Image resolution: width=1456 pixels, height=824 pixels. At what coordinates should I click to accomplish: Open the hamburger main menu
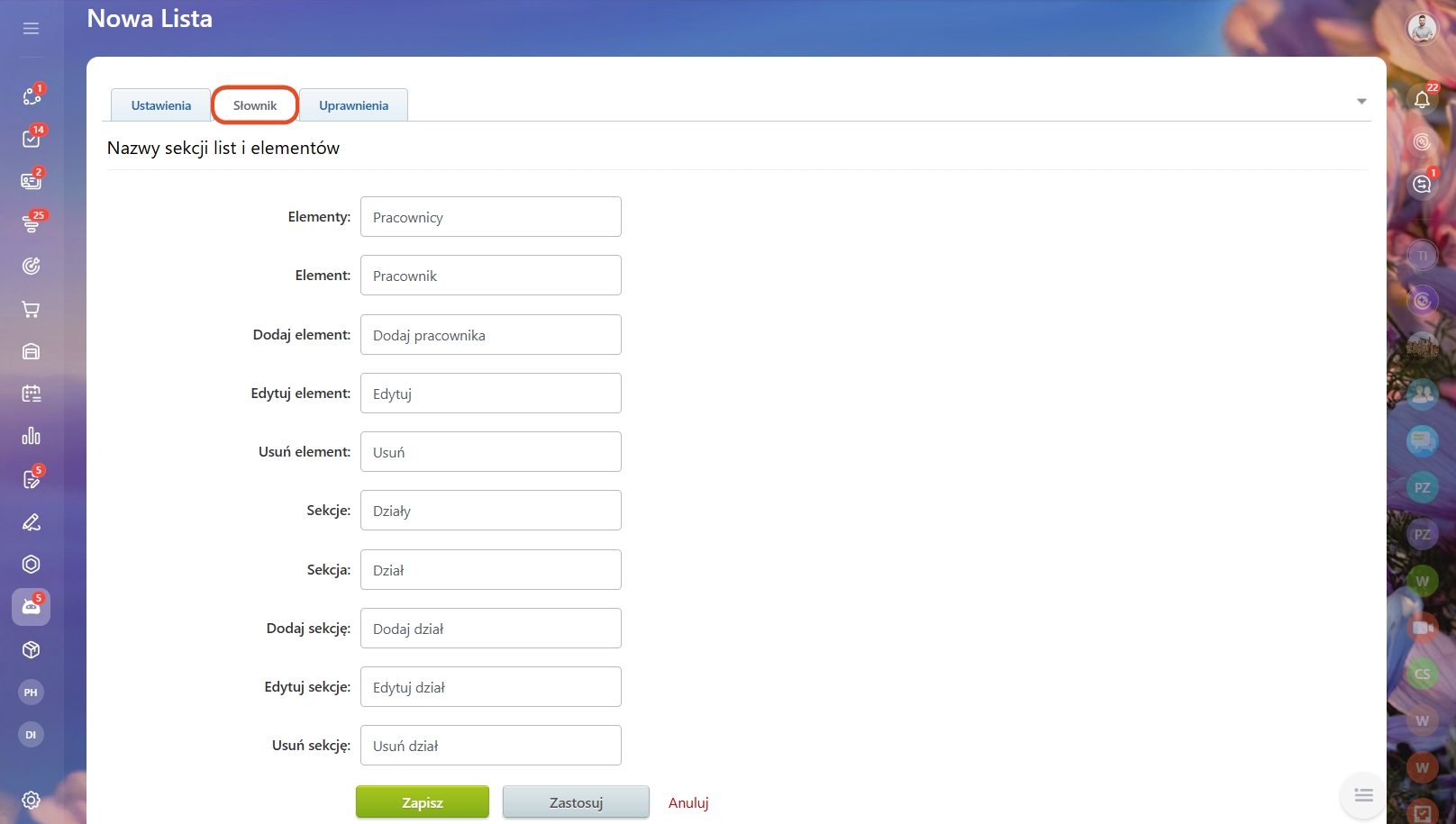[x=31, y=28]
